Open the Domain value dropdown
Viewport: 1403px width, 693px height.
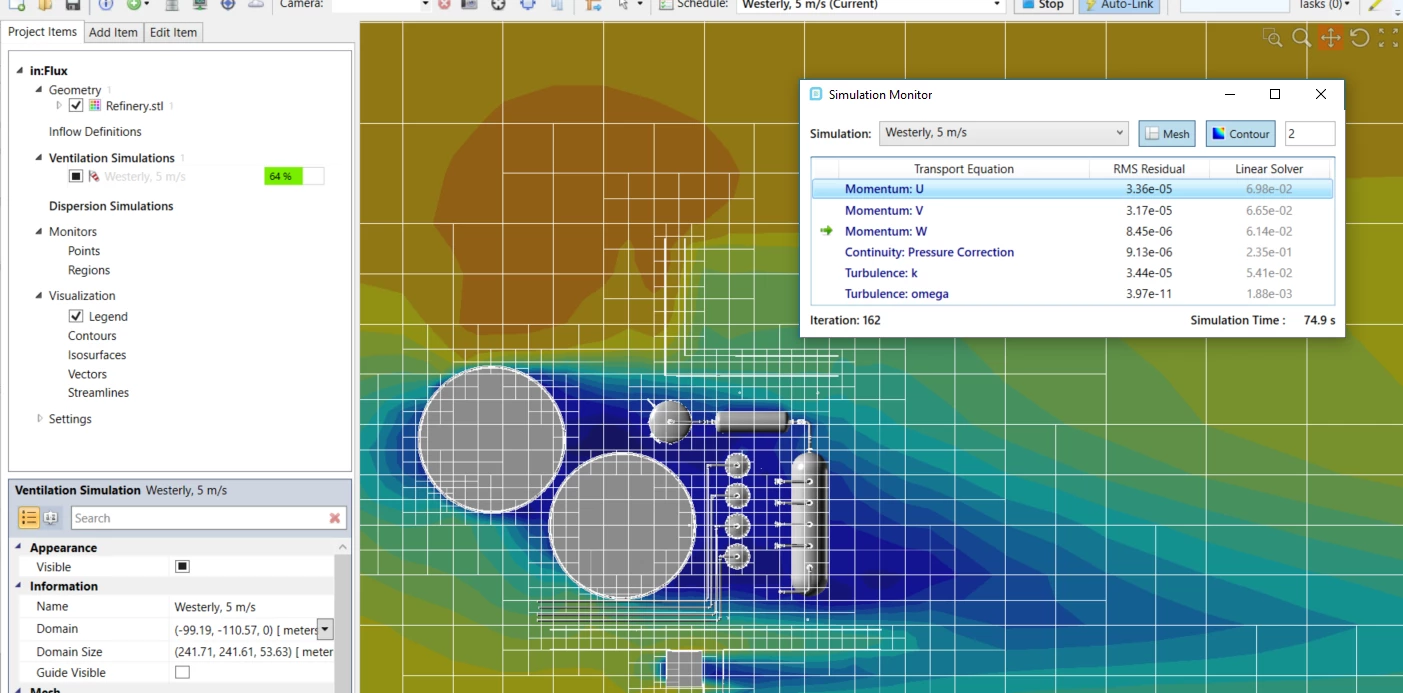(x=325, y=629)
